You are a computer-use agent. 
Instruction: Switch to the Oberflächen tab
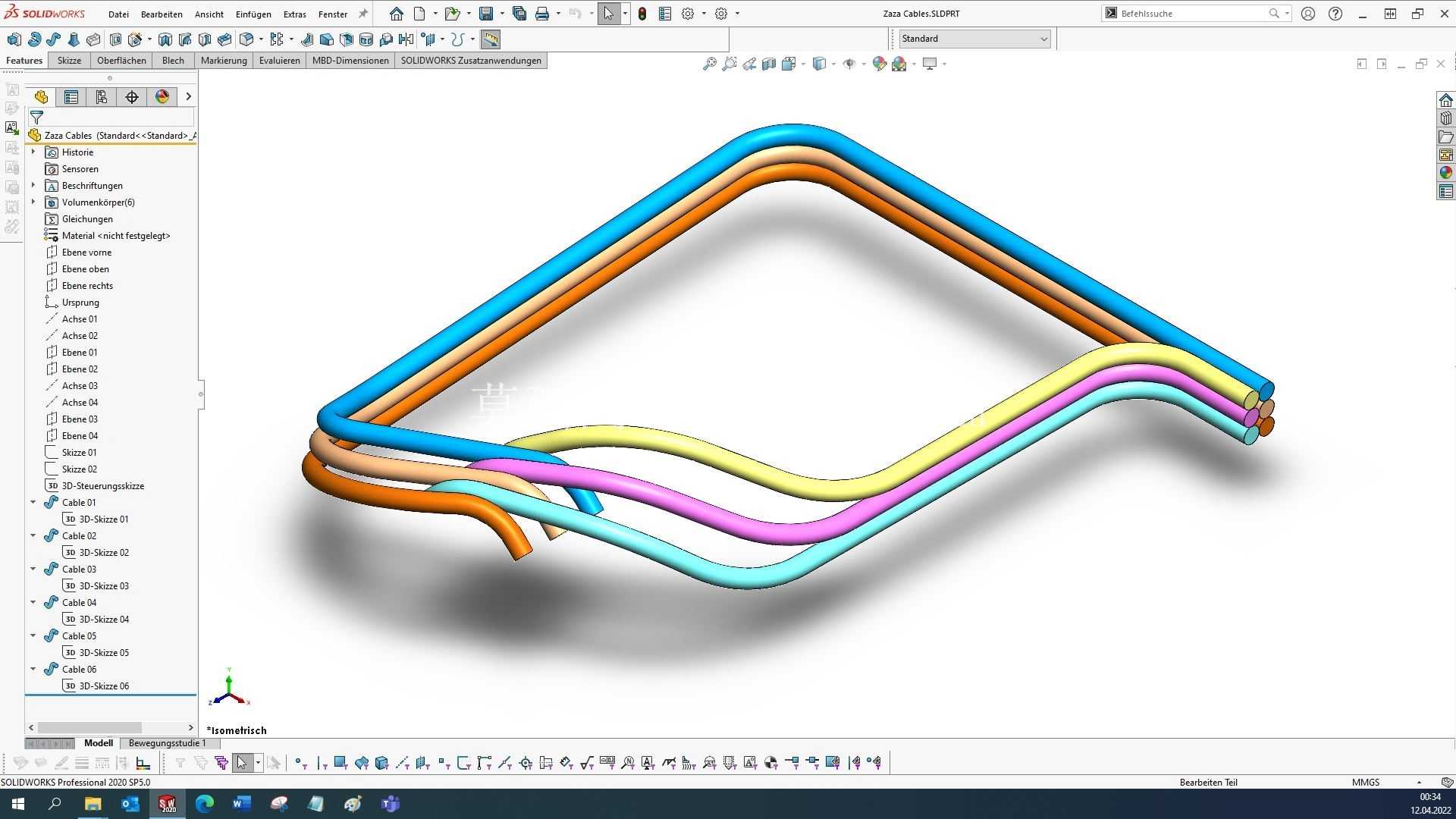click(121, 61)
